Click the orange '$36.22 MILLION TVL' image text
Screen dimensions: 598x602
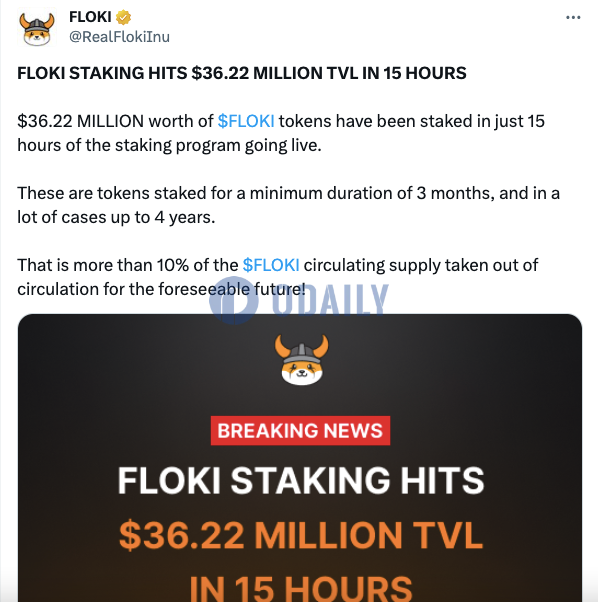point(301,535)
